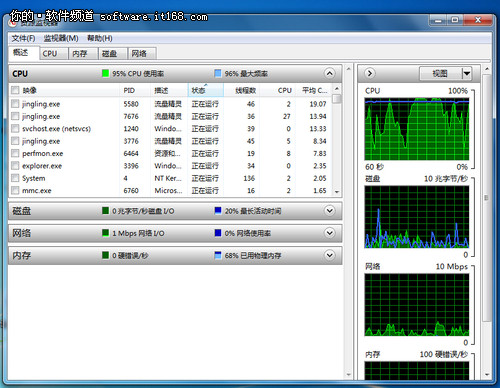Check the perfmon.exe checkbox
This screenshot has width=500, height=388.
tap(15, 153)
